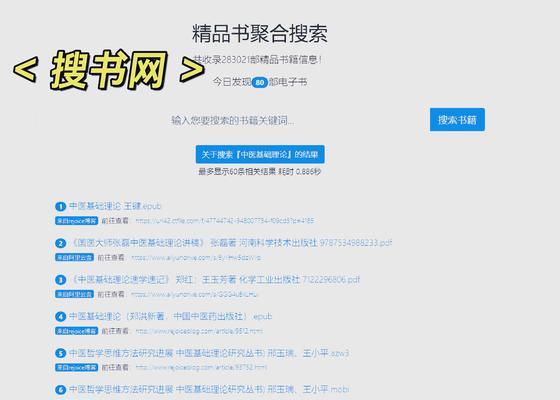560x400 pixels.
Task: Click number badge 2 beside 张磊 pdf result
Action: (x=60, y=243)
